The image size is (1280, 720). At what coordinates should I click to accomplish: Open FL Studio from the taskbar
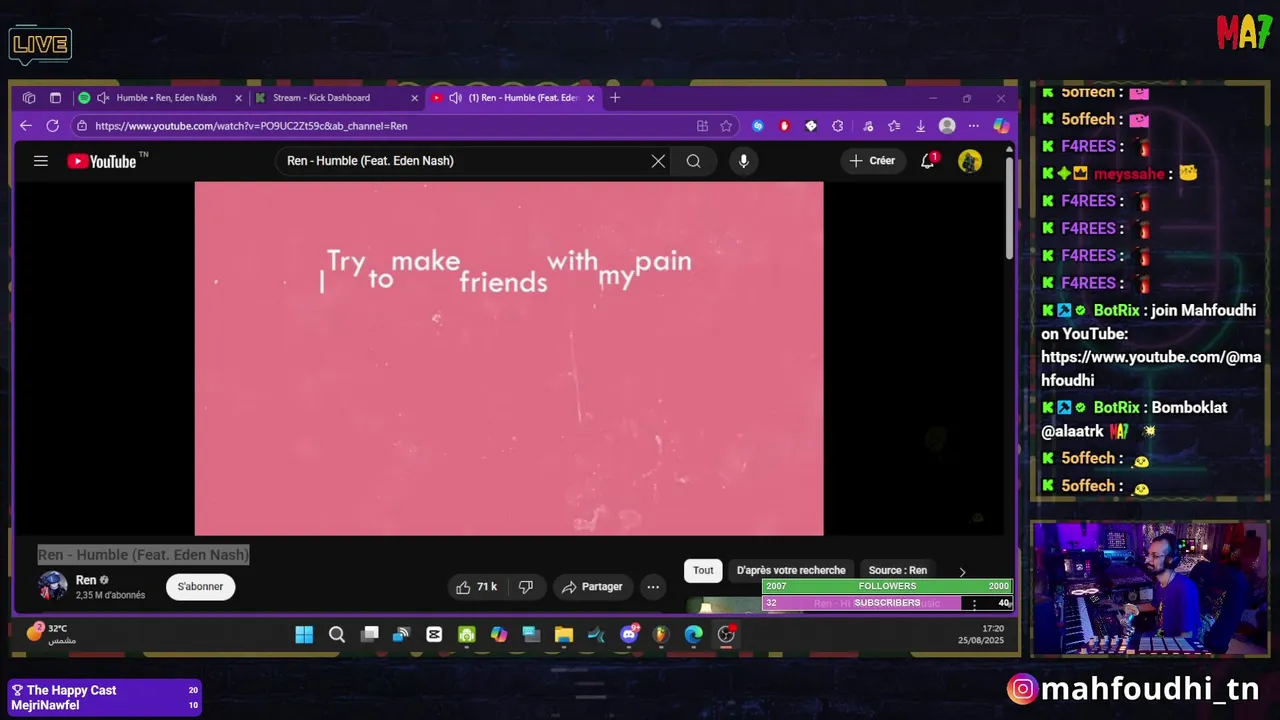(x=661, y=634)
